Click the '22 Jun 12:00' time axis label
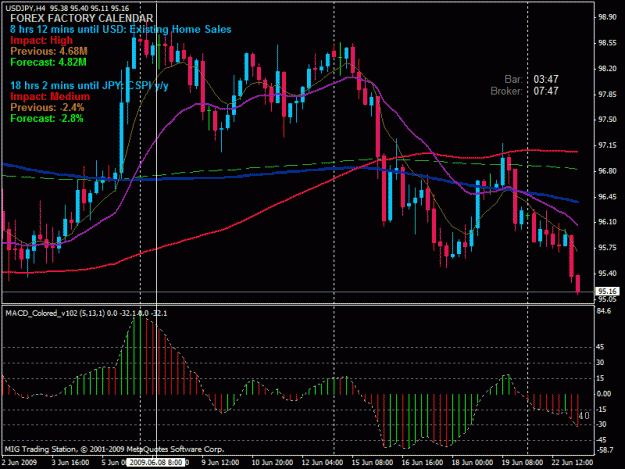Viewport: 625px width, 469px height. (572, 463)
